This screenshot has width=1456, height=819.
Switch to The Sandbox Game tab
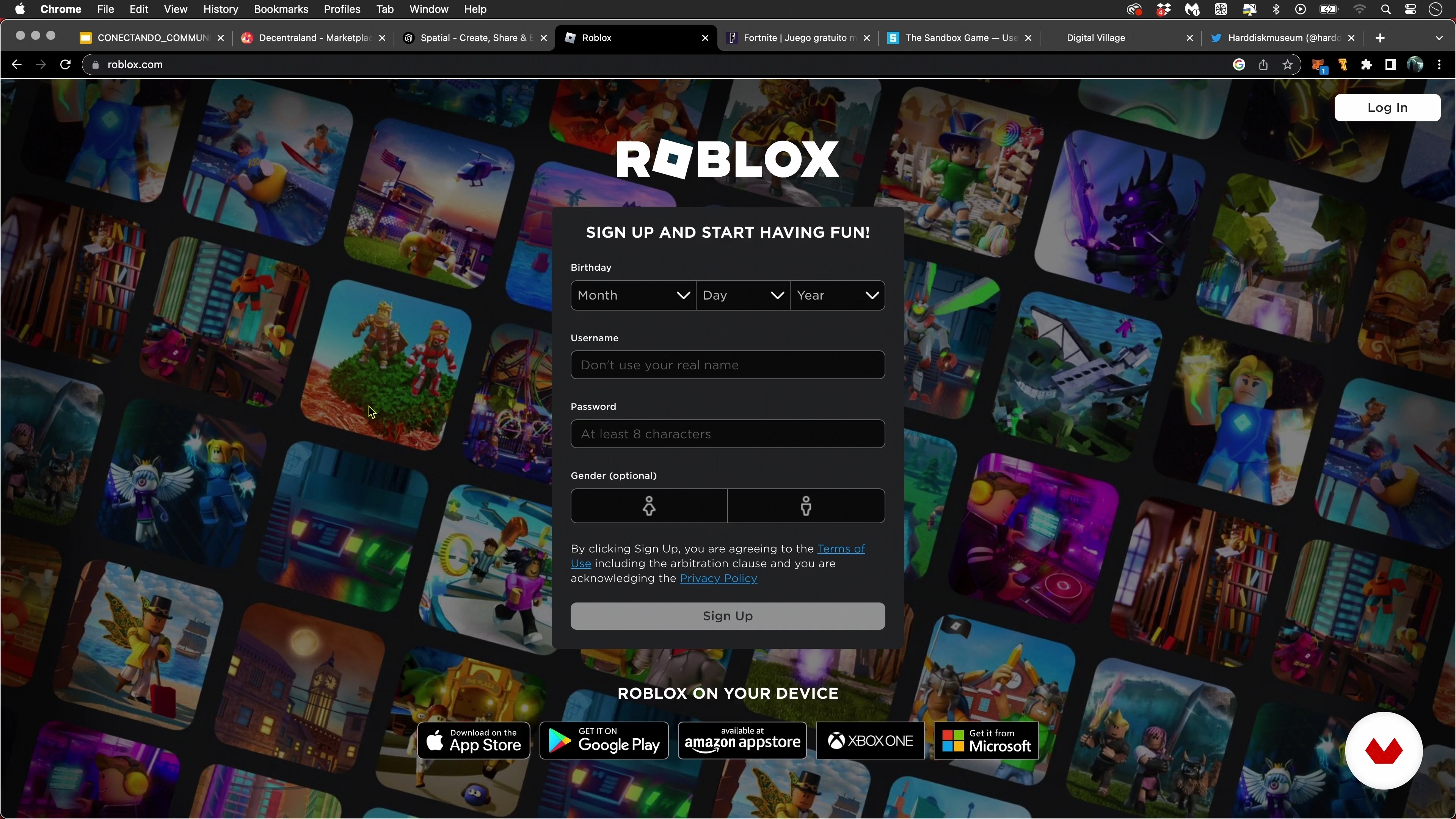(x=960, y=38)
